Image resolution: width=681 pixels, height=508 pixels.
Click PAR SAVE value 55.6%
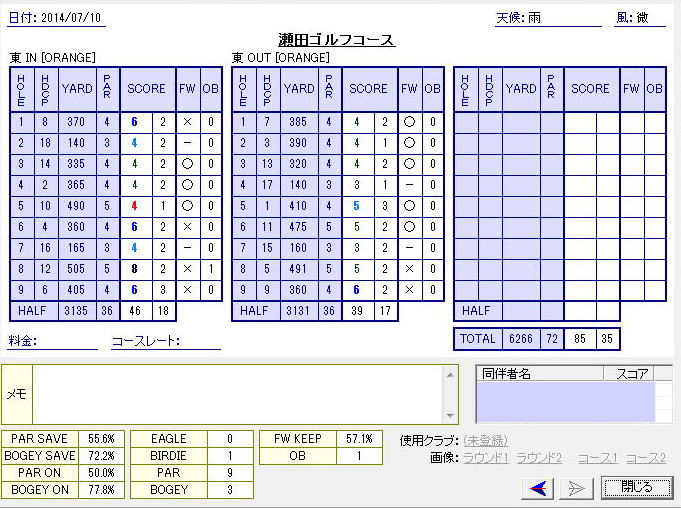coord(101,439)
